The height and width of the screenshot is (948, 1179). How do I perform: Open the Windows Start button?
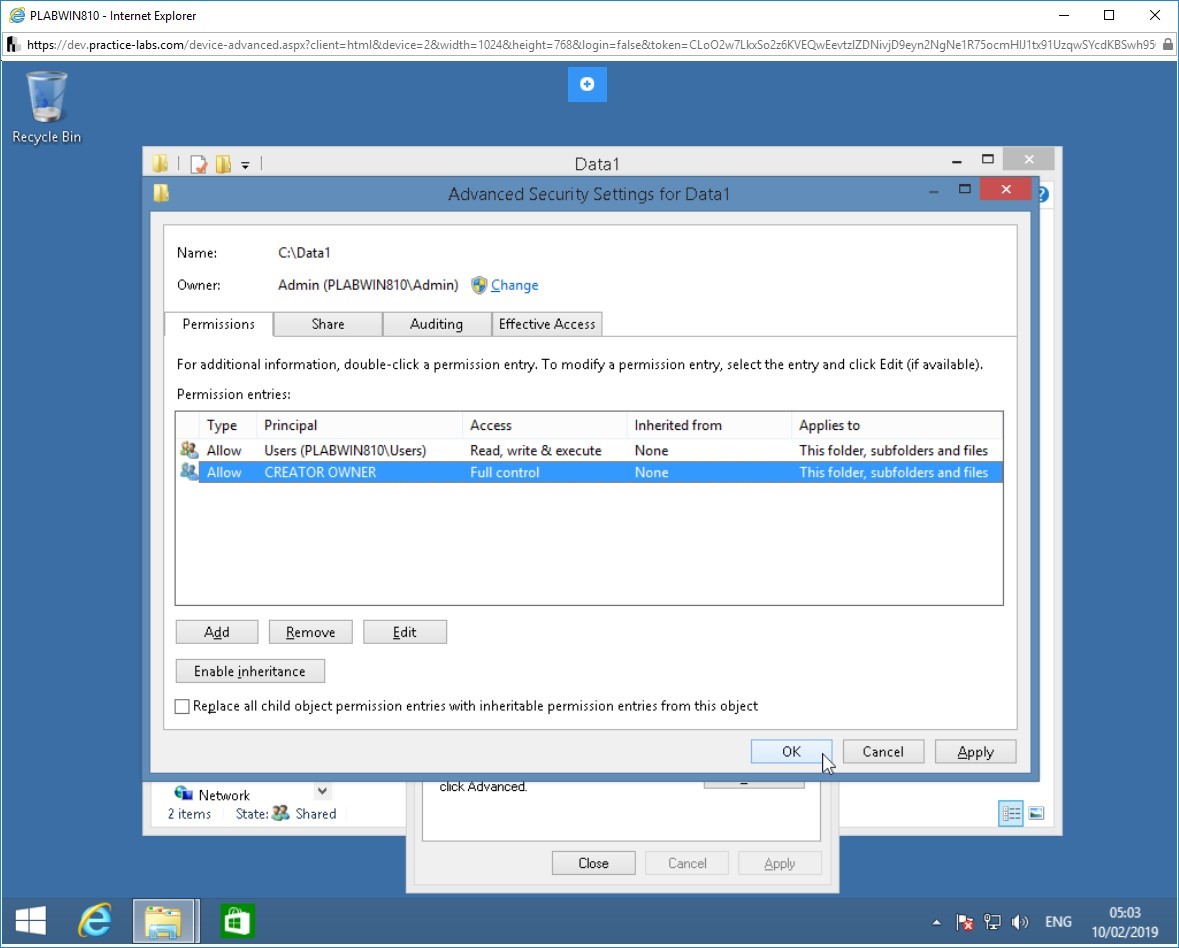[31, 920]
